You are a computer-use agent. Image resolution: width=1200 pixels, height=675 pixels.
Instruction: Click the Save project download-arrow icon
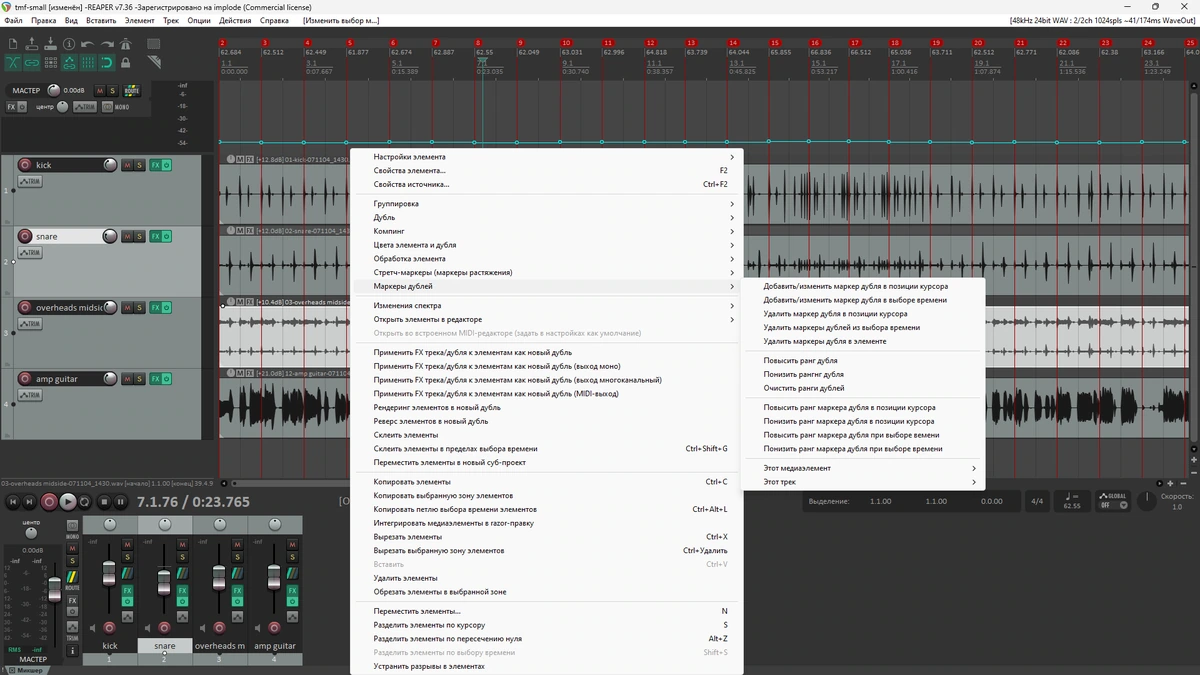point(50,44)
